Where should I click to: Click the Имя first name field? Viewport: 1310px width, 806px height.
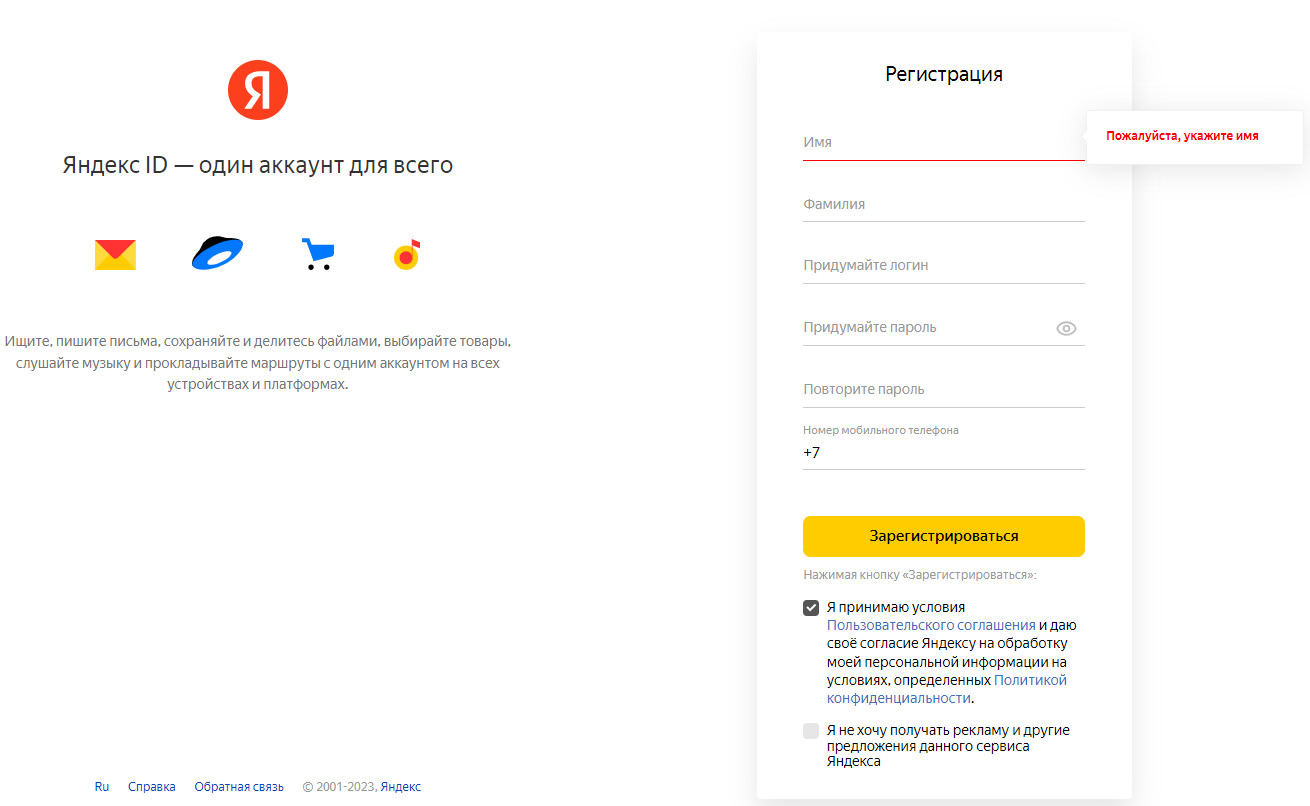coord(943,142)
